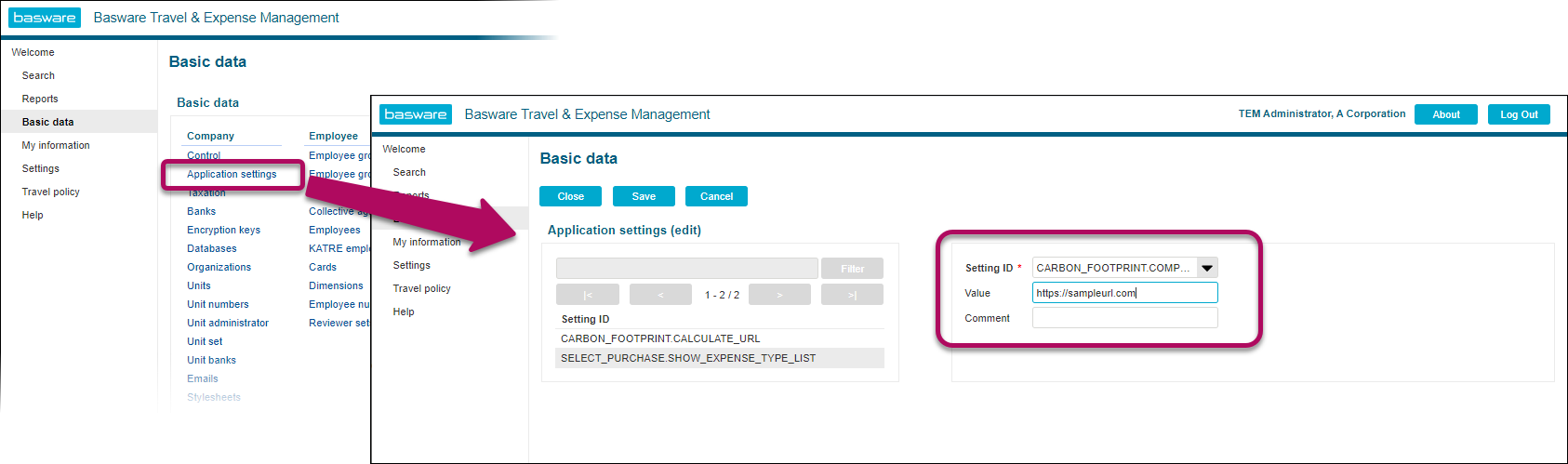
Task: Open Travel policy in the back window menu
Action: tap(51, 192)
